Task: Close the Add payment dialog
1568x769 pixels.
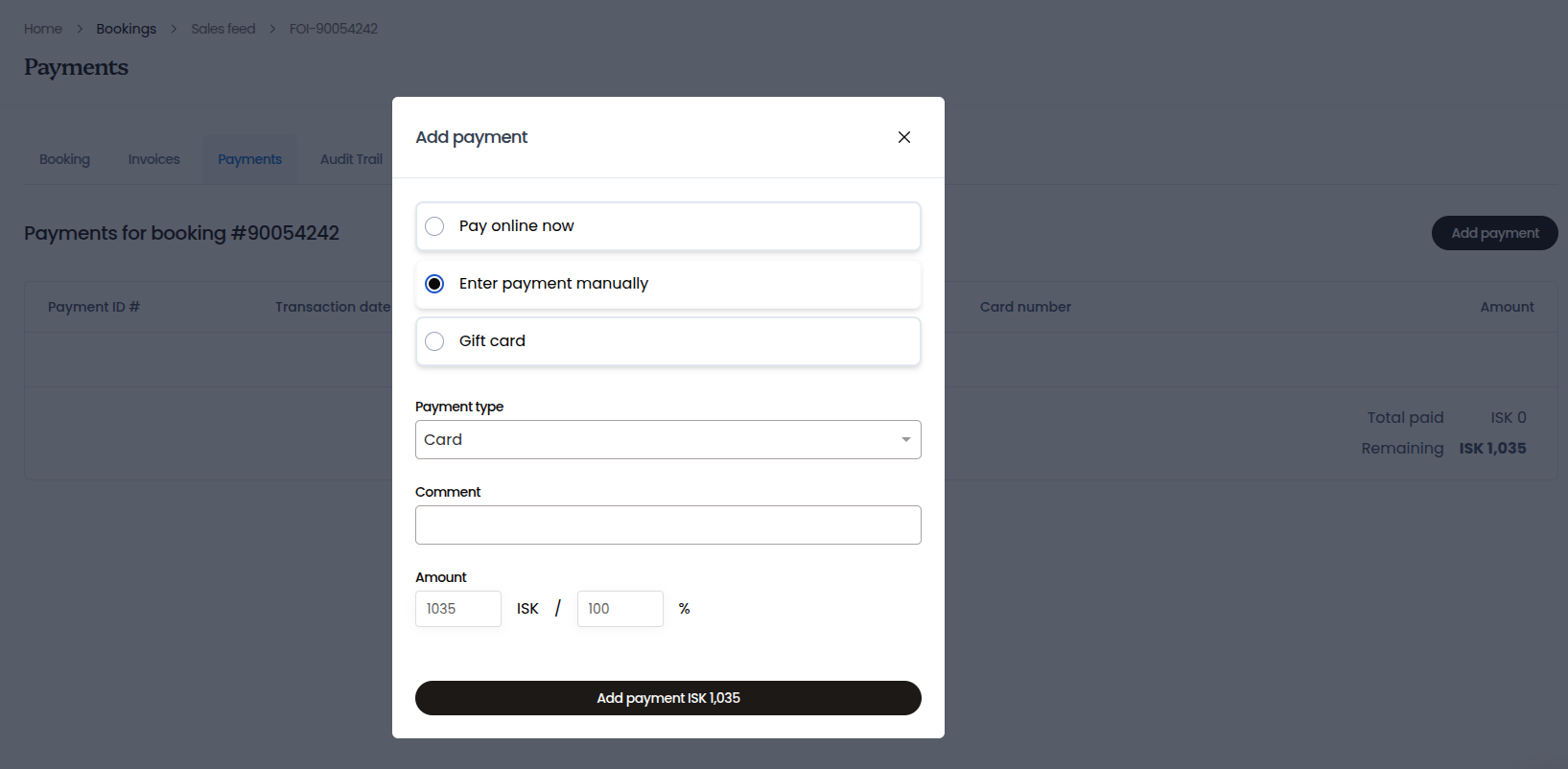Action: pyautogui.click(x=903, y=137)
